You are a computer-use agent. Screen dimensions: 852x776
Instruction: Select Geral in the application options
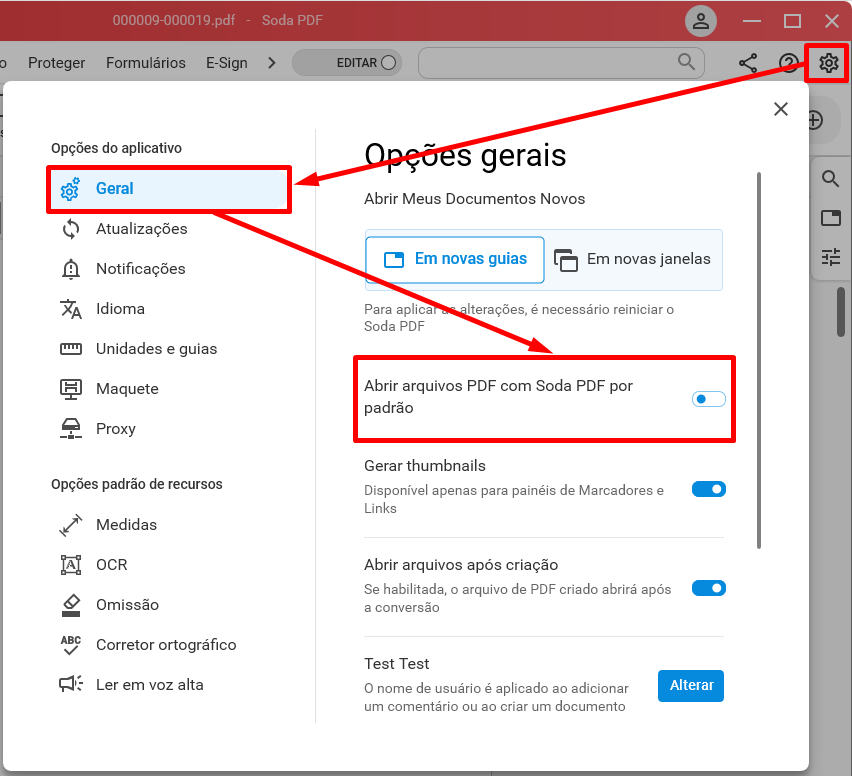pos(169,189)
